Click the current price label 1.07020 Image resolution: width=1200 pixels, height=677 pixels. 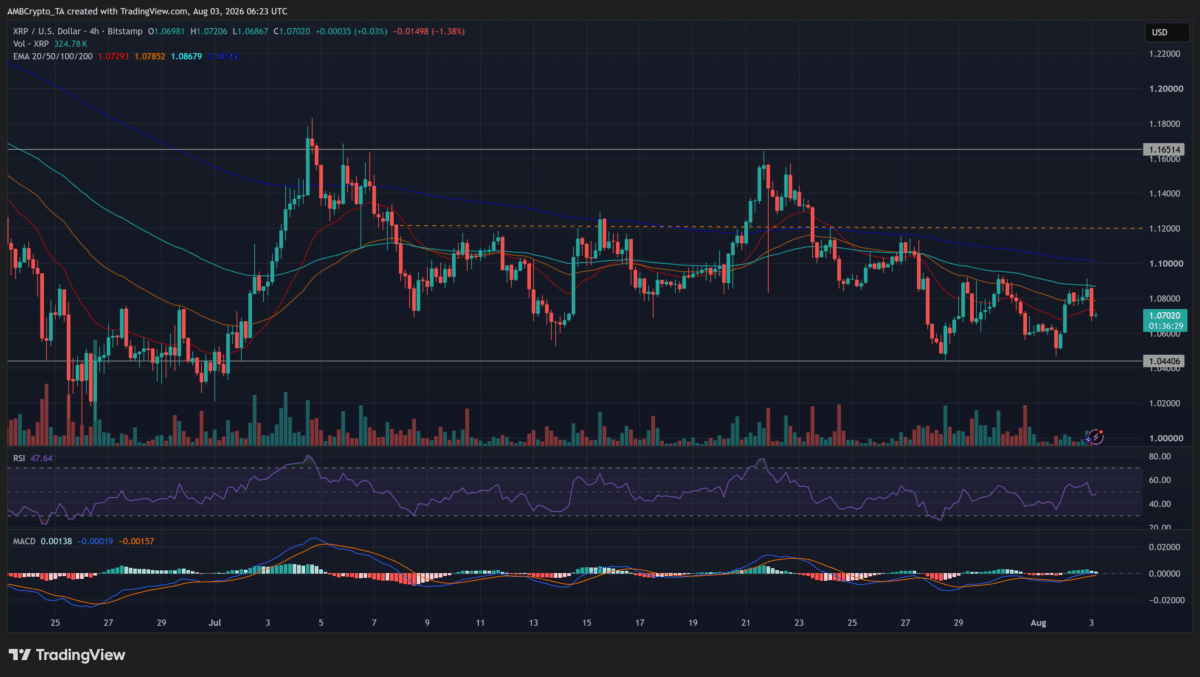coord(1165,314)
